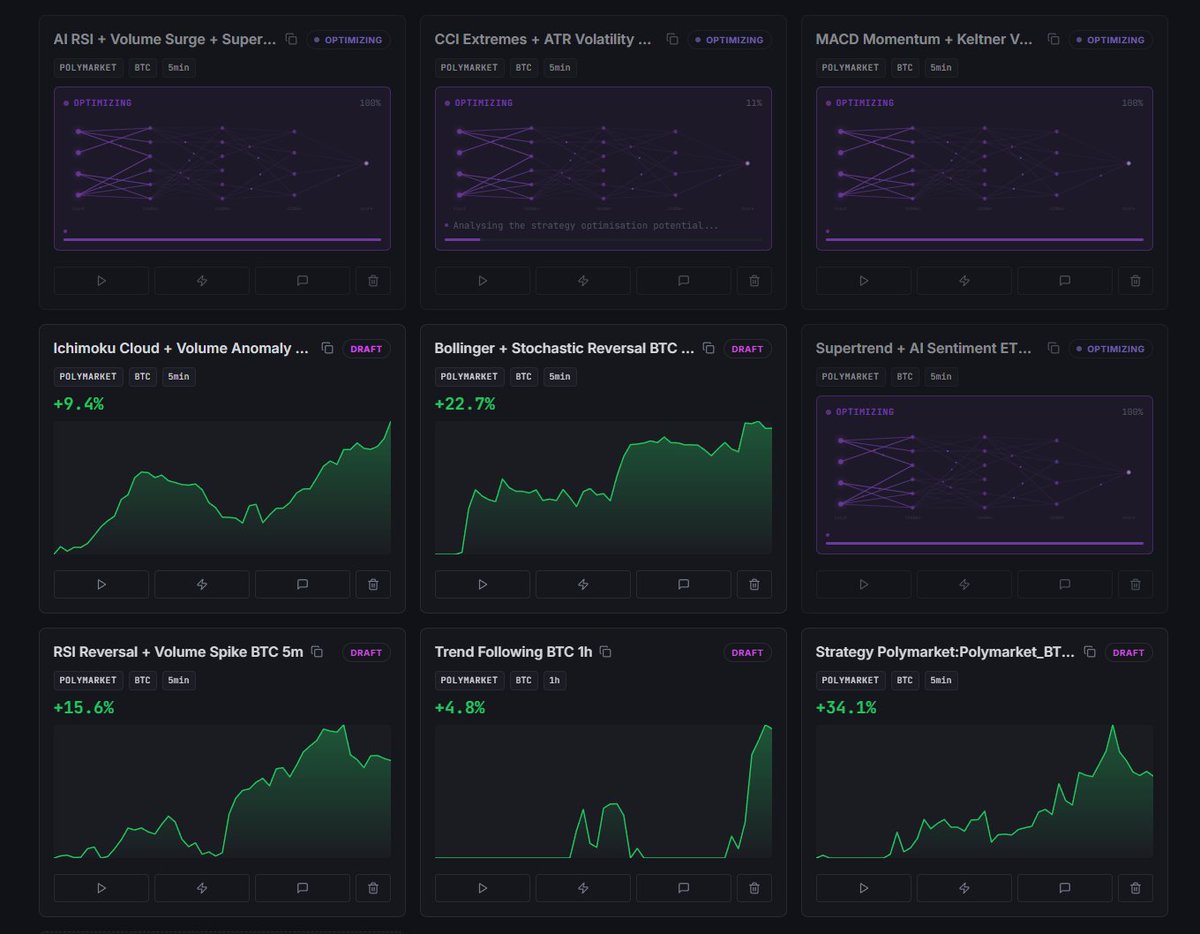Image resolution: width=1200 pixels, height=934 pixels.
Task: Run the MACD Momentum + Keltner strategy
Action: coord(863,281)
